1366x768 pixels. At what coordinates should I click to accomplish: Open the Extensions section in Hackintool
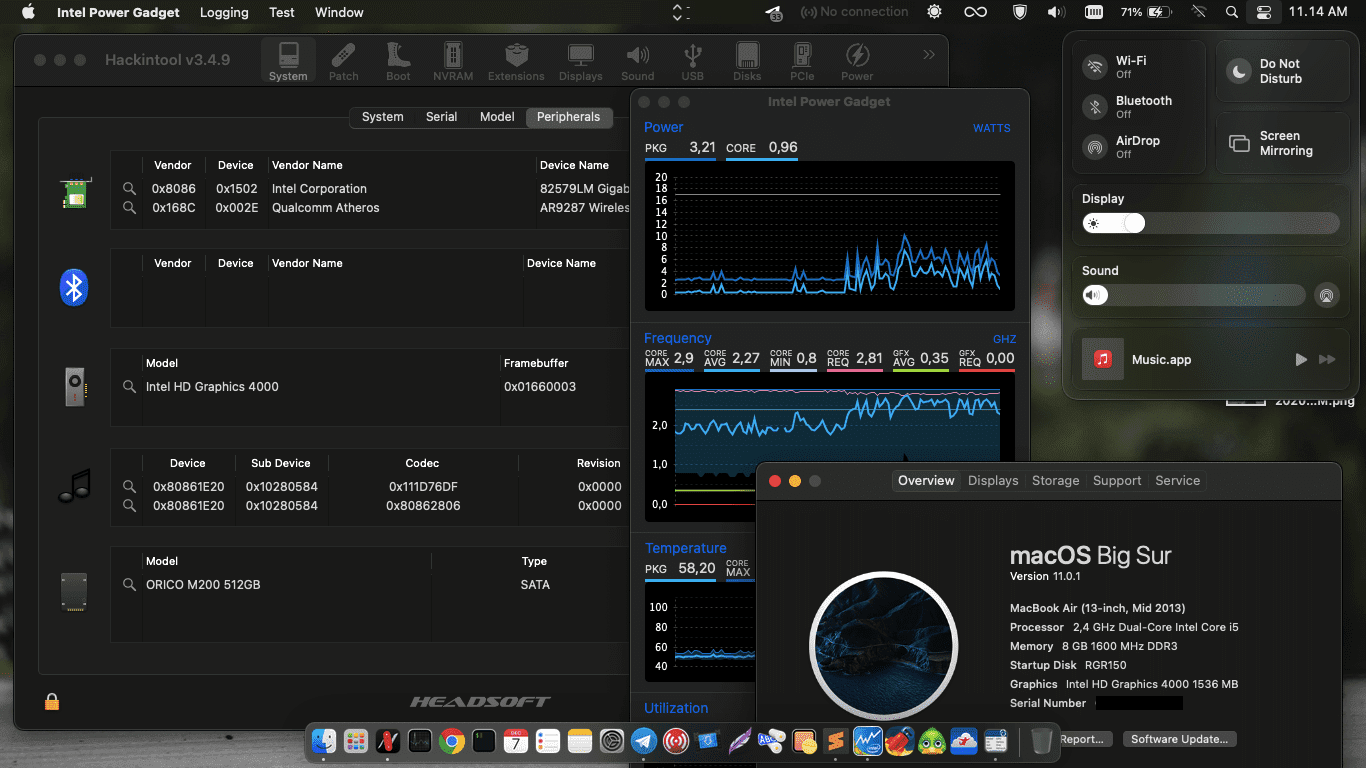[516, 61]
